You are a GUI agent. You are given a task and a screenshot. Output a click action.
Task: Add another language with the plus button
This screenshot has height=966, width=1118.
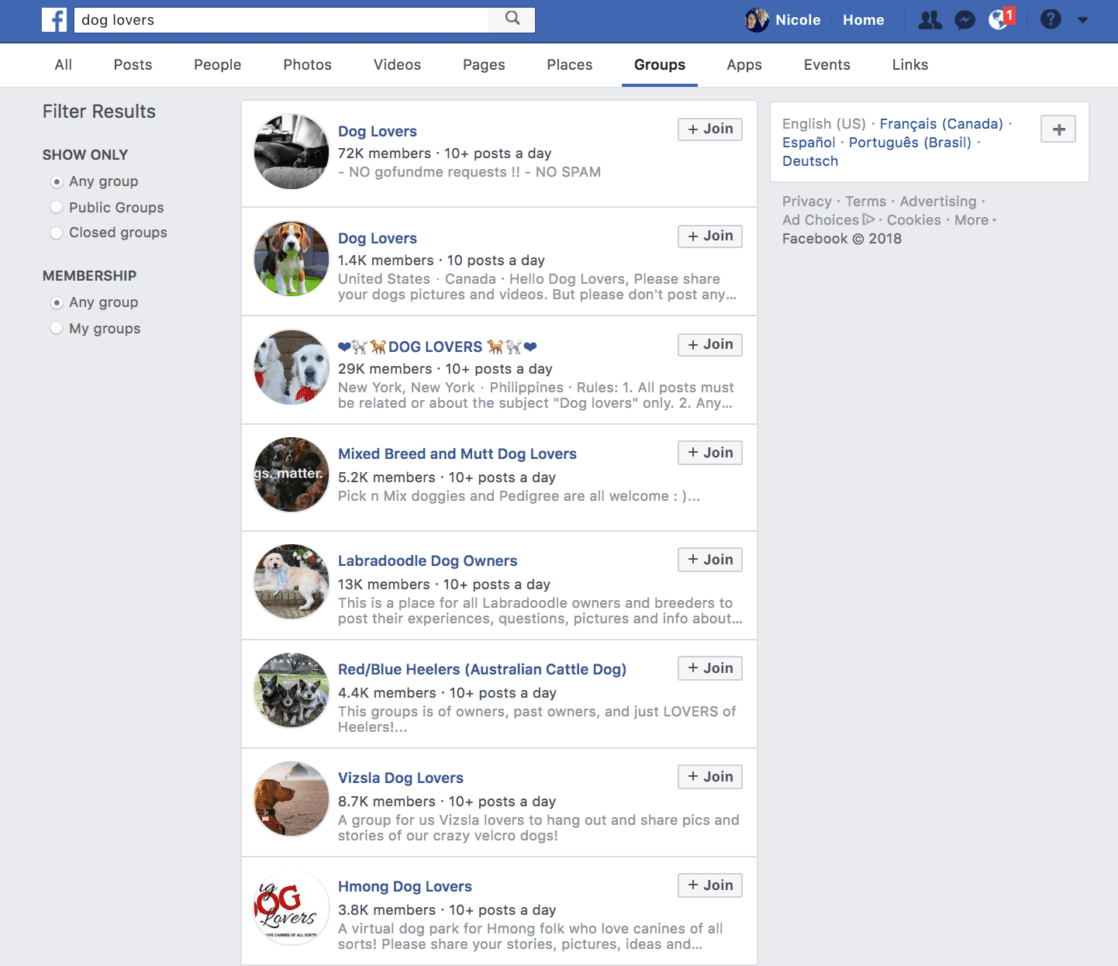tap(1058, 130)
